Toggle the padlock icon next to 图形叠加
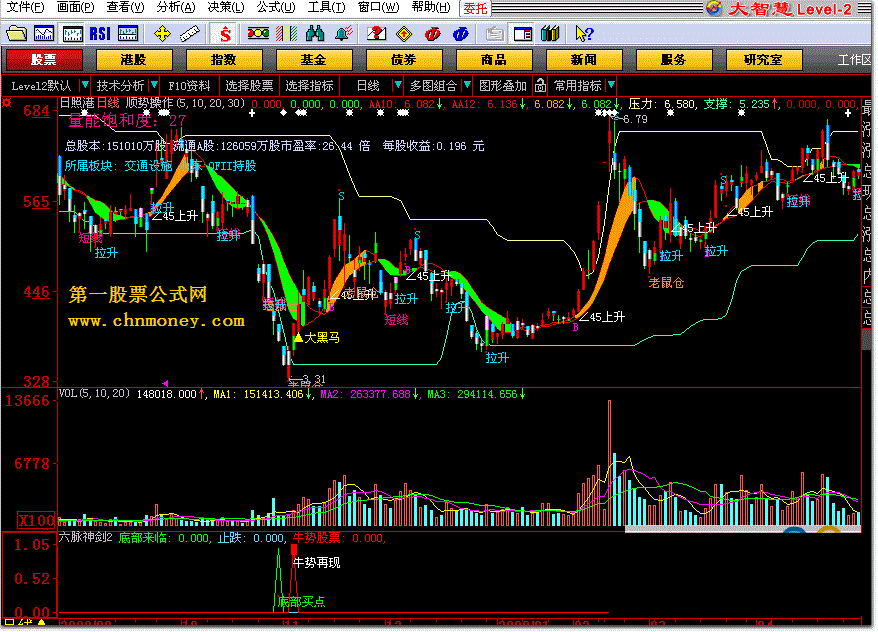878x632 pixels. click(x=540, y=86)
